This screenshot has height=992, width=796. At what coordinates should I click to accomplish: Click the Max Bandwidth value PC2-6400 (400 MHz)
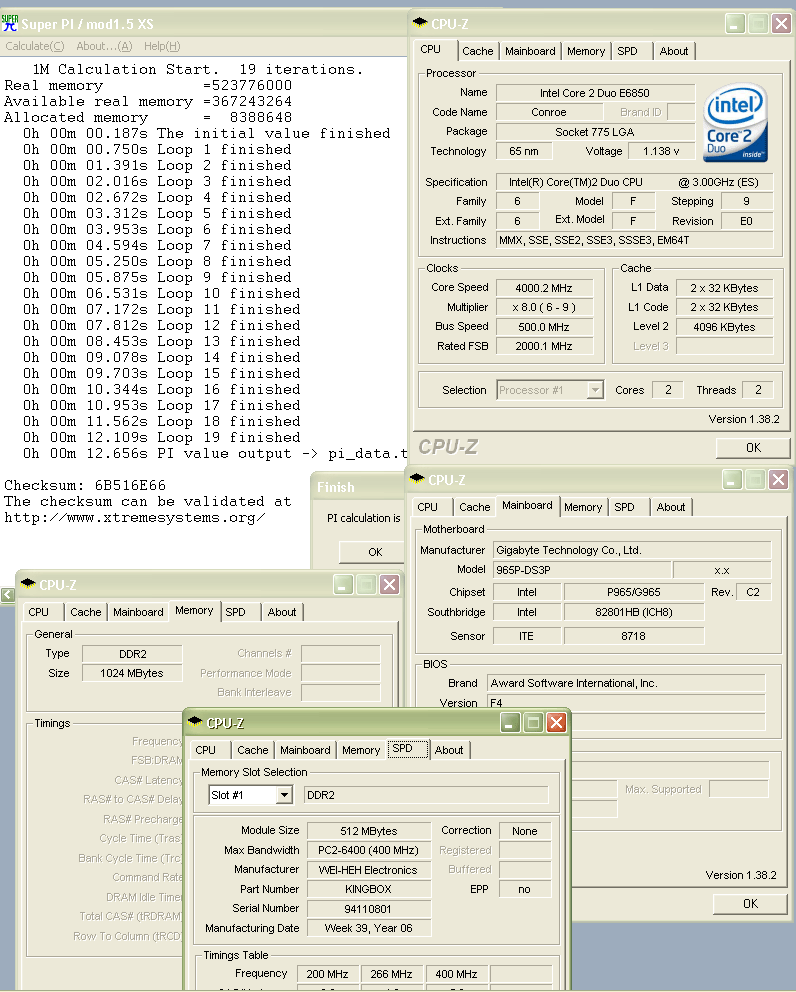click(x=369, y=850)
